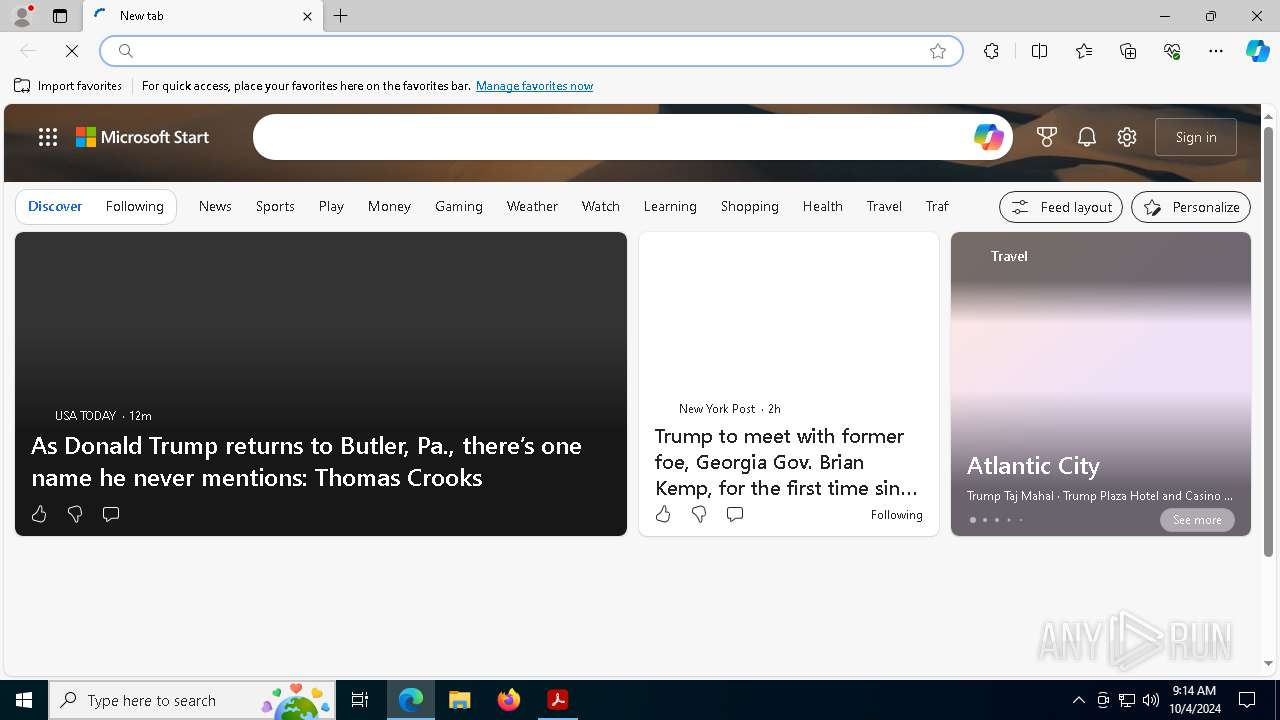Viewport: 1280px width, 720px height.
Task: Show hidden system tray icons
Action: tap(1078, 700)
